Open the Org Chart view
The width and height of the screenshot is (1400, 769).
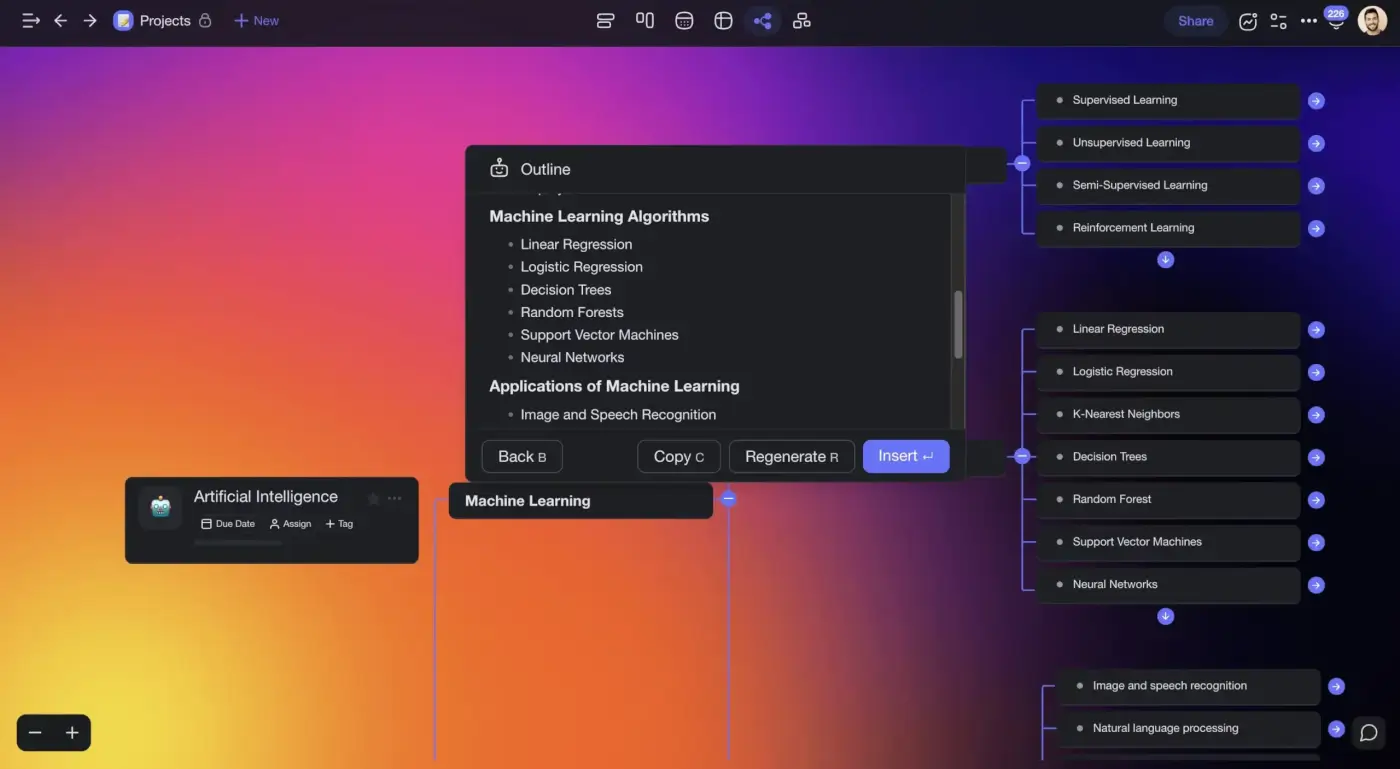(801, 20)
